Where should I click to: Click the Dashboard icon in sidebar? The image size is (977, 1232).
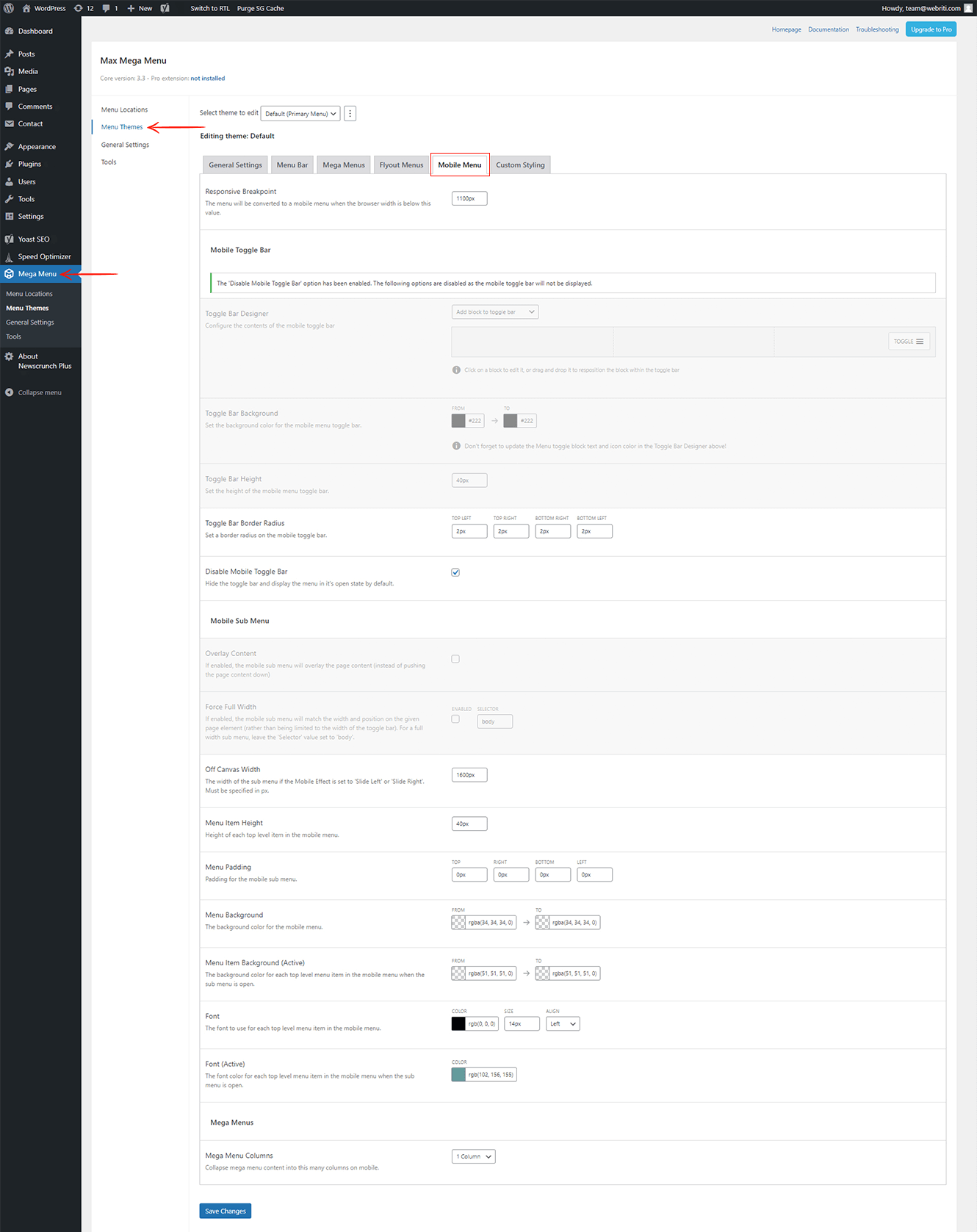[10, 31]
